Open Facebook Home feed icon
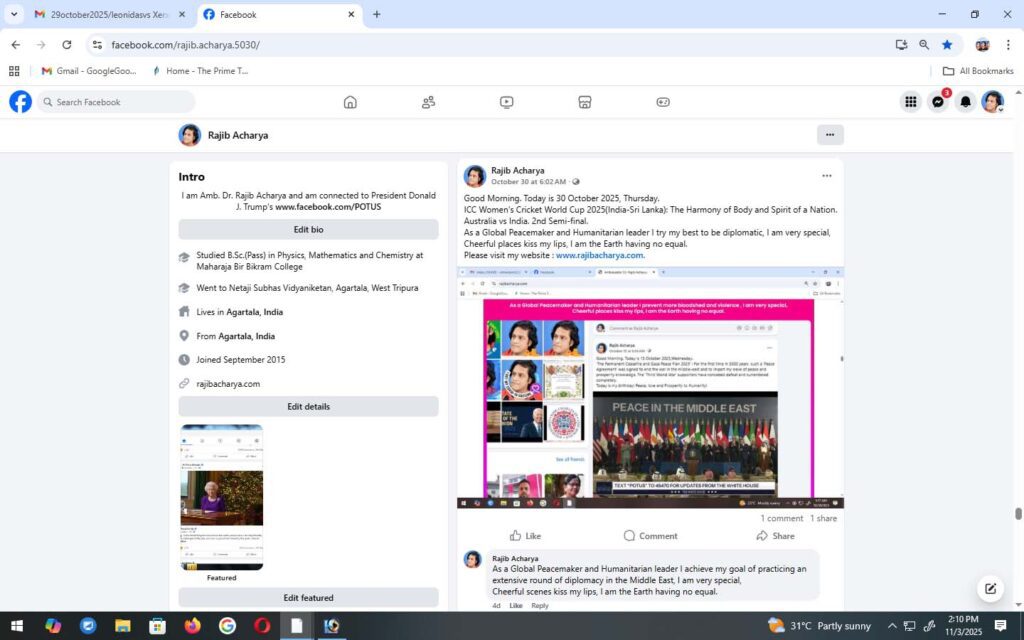Image resolution: width=1024 pixels, height=640 pixels. coord(350,102)
